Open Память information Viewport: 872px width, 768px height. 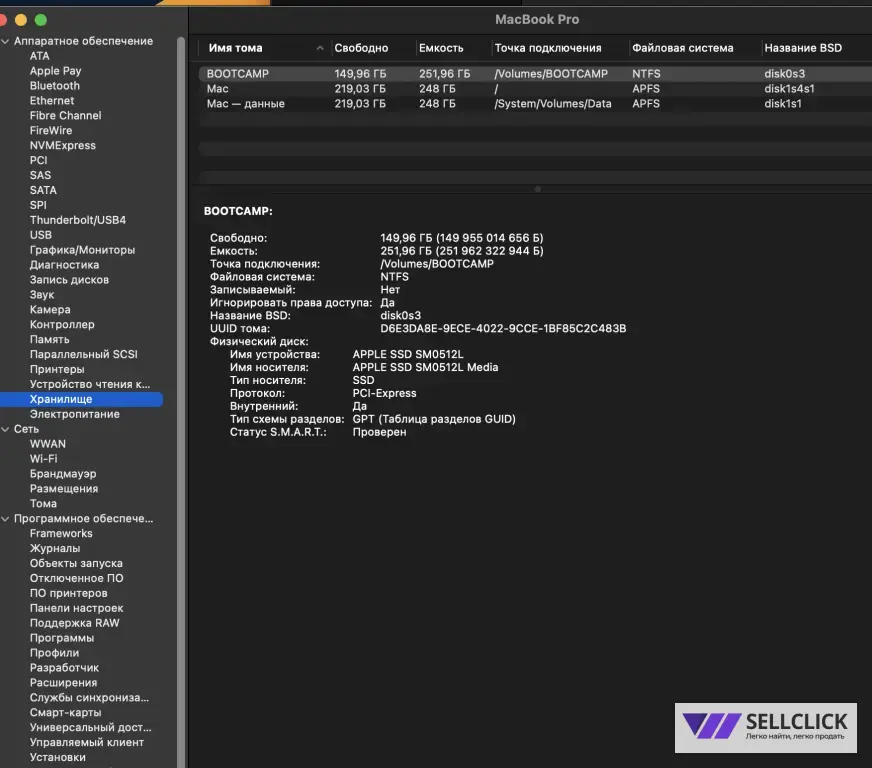pyautogui.click(x=49, y=340)
